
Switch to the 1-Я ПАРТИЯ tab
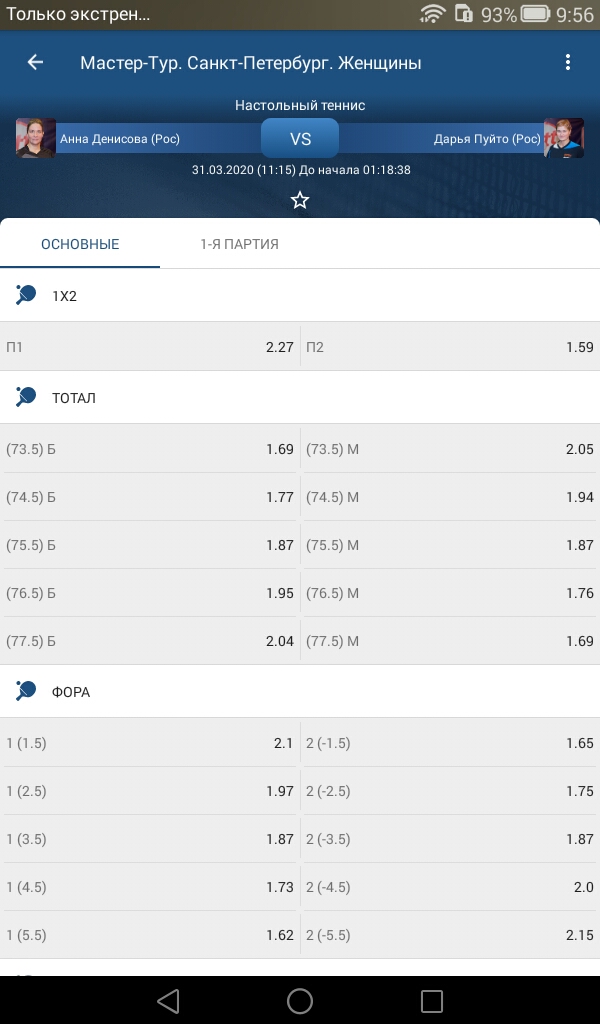240,244
